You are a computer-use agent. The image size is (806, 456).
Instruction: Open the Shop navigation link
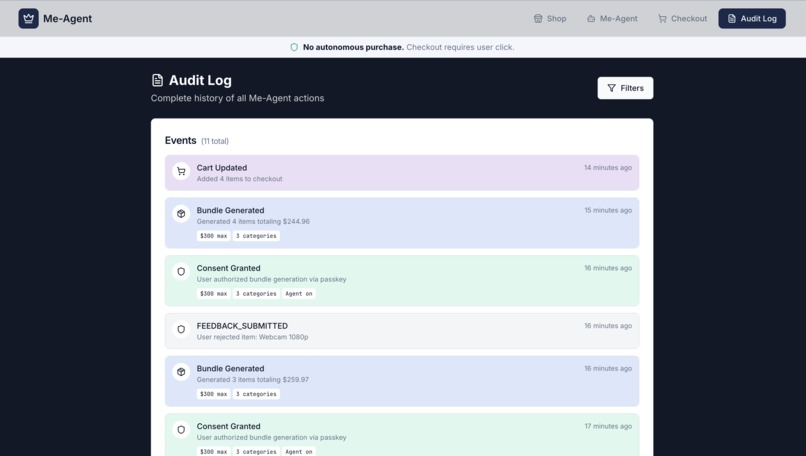tap(549, 19)
